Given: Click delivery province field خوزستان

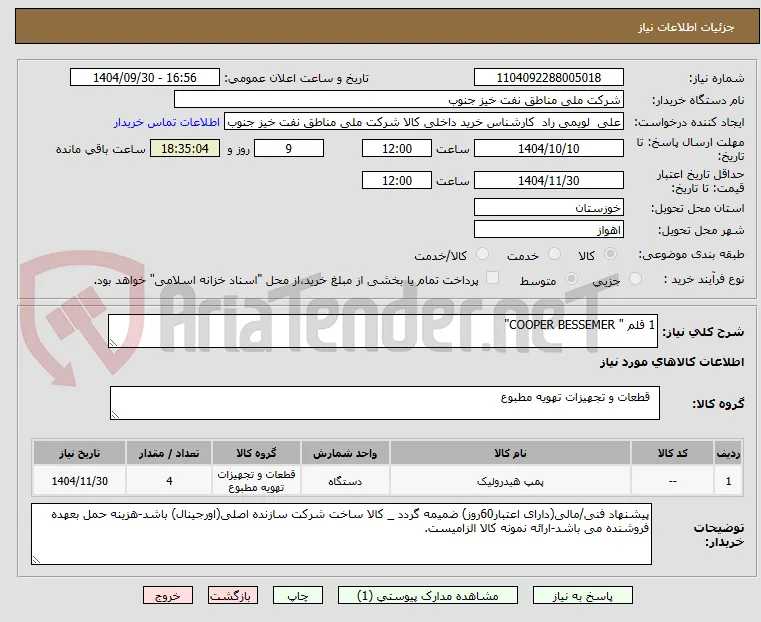Looking at the screenshot, I should (x=548, y=208).
